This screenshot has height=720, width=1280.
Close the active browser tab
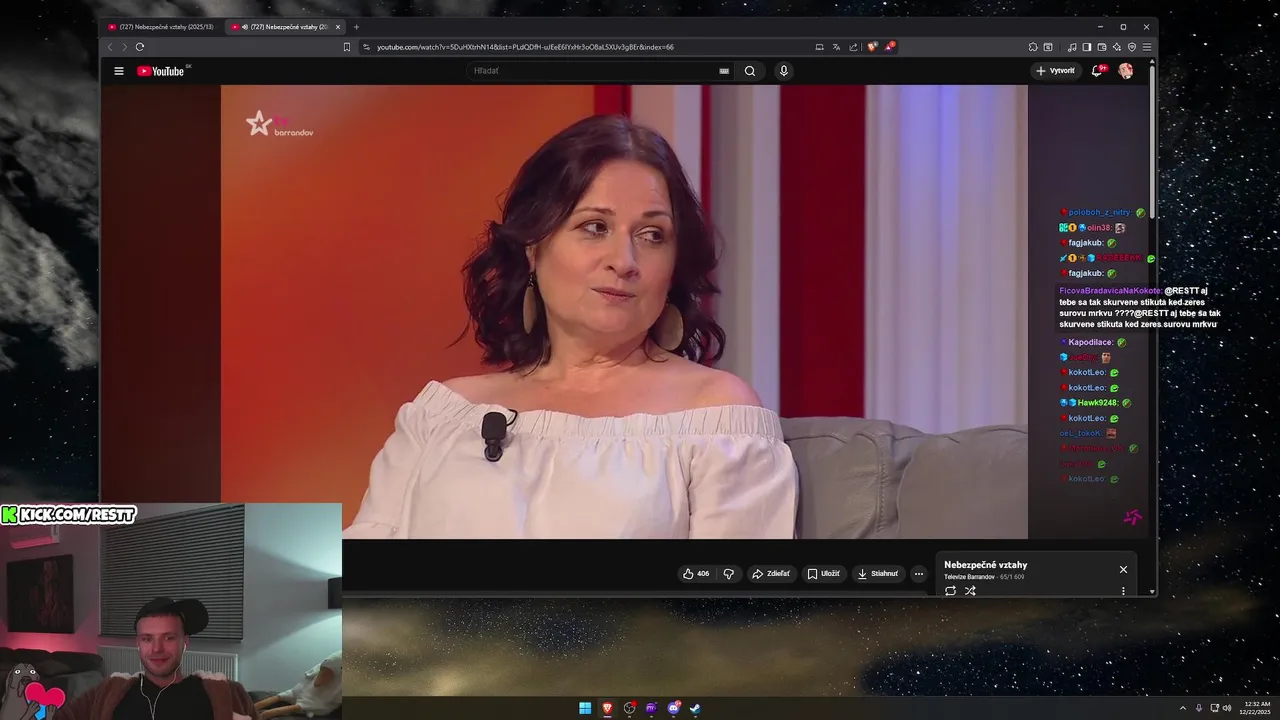(338, 27)
